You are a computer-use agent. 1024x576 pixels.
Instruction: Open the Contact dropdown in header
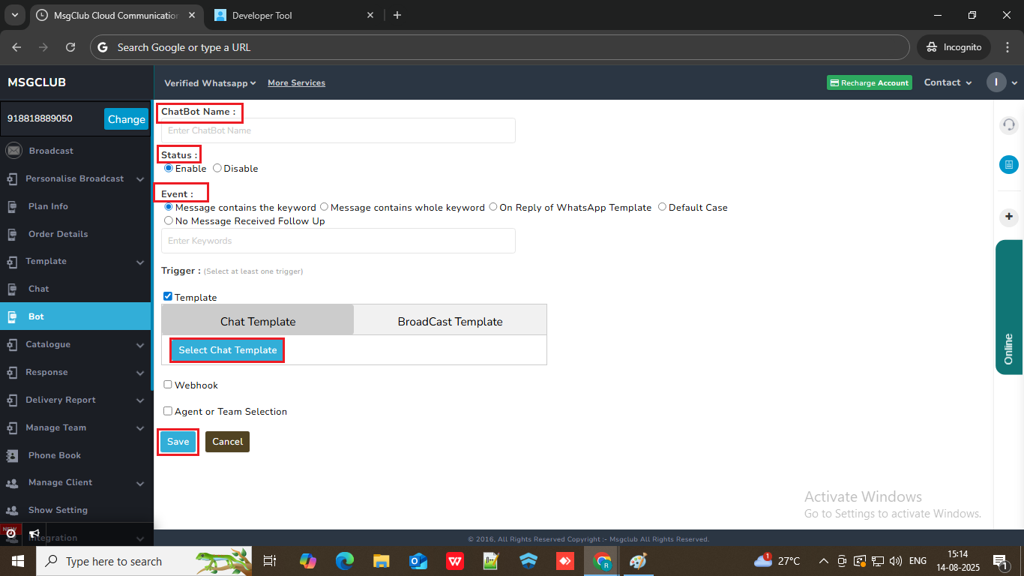pos(948,82)
